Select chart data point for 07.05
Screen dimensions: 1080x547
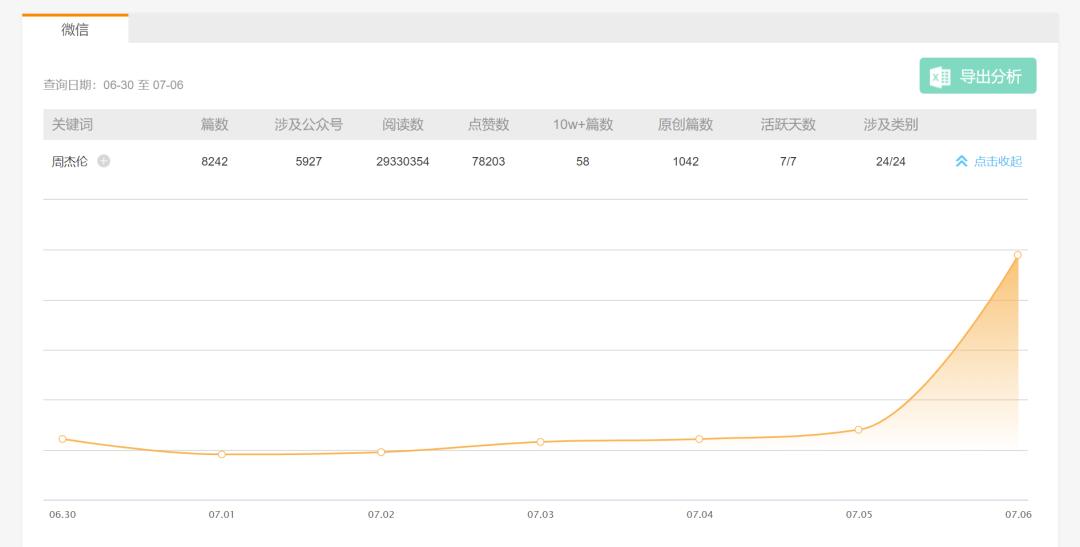(x=858, y=430)
